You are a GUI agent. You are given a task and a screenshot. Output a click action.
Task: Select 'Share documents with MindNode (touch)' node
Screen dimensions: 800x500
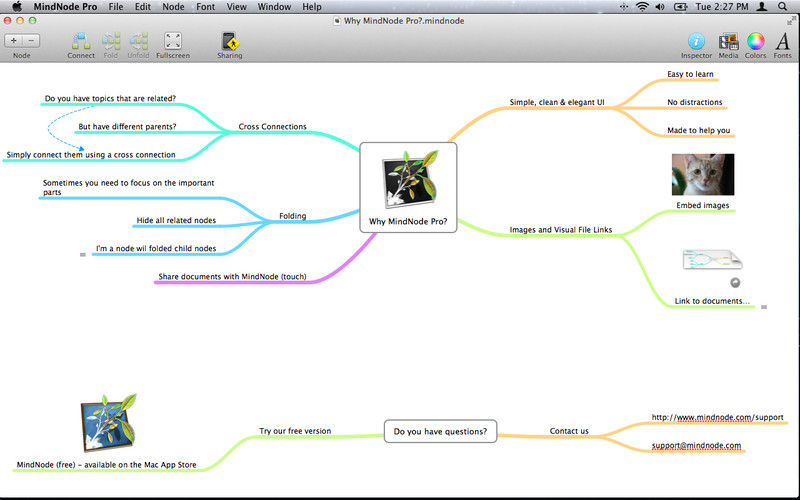pyautogui.click(x=232, y=277)
